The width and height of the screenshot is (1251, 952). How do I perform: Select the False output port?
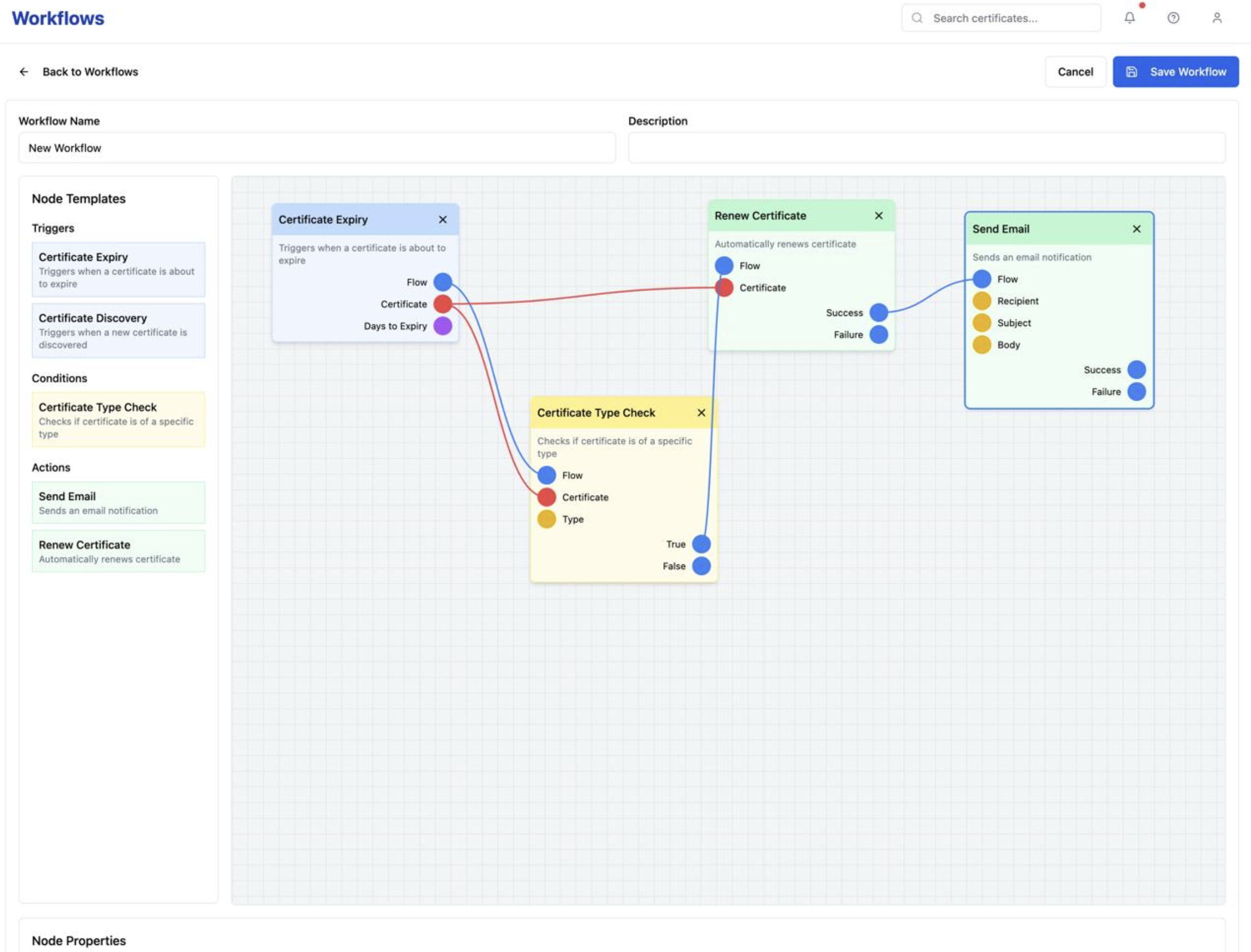[701, 566]
